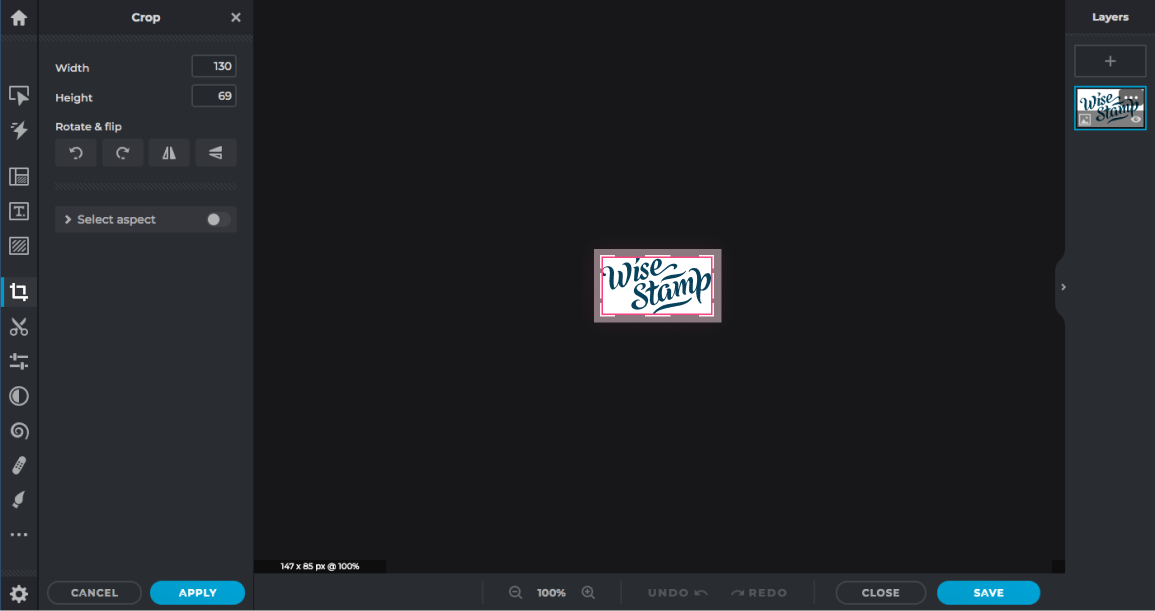1155x611 pixels.
Task: Close the Crop panel
Action: coord(236,18)
